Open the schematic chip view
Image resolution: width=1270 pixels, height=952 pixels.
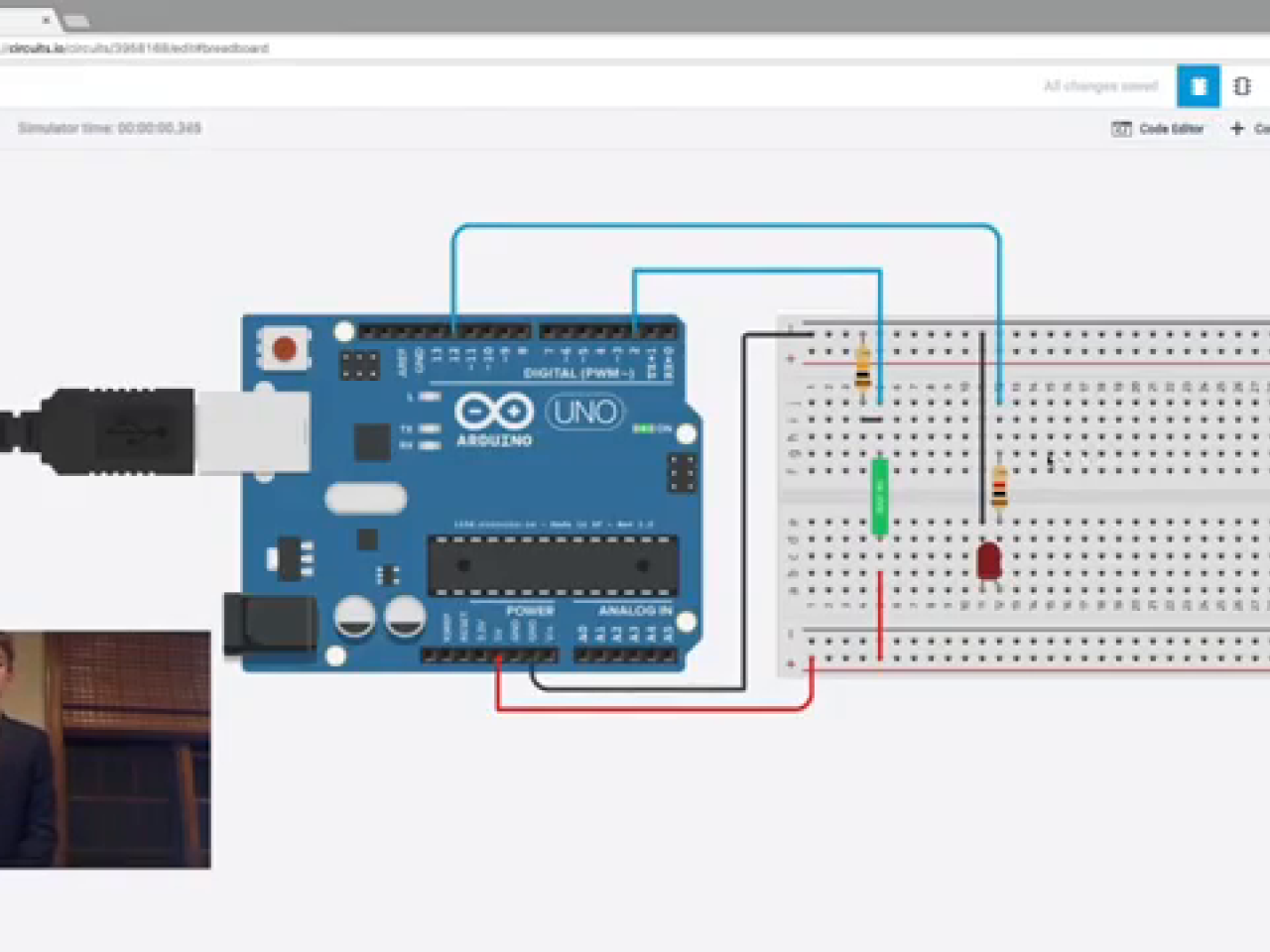pyautogui.click(x=1241, y=86)
